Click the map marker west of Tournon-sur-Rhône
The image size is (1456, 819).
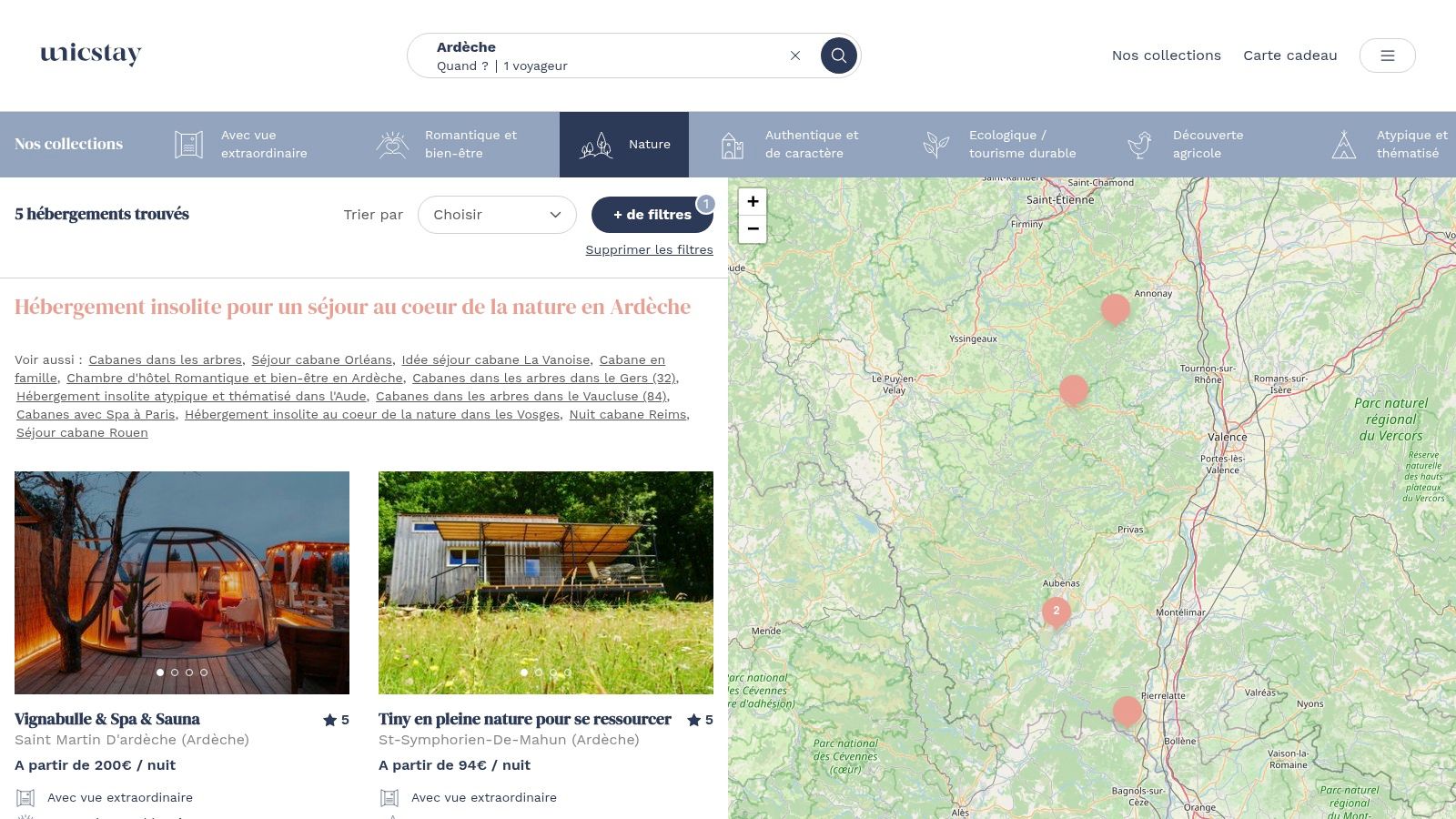(x=1074, y=389)
